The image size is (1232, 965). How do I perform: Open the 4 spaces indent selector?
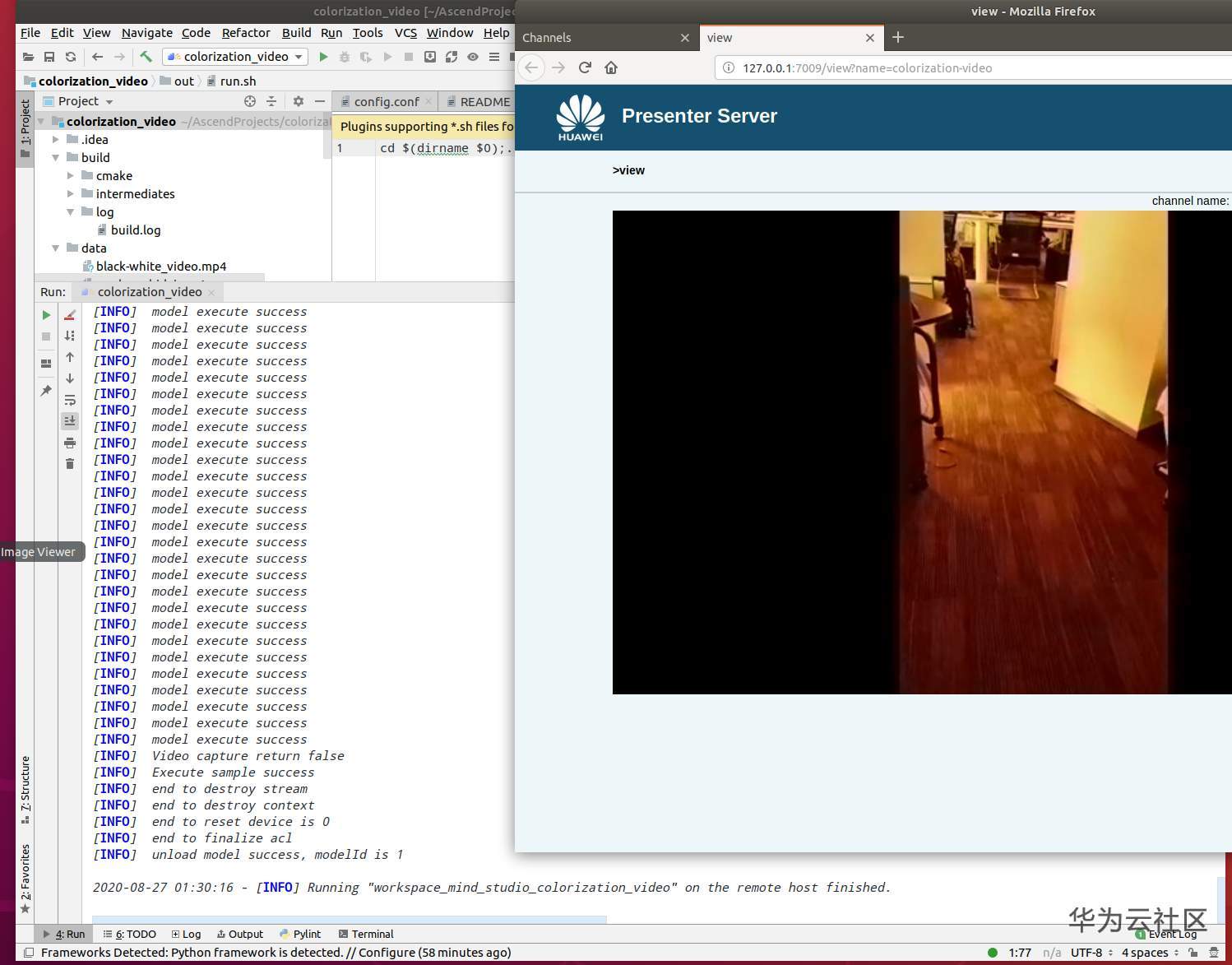coord(1150,953)
